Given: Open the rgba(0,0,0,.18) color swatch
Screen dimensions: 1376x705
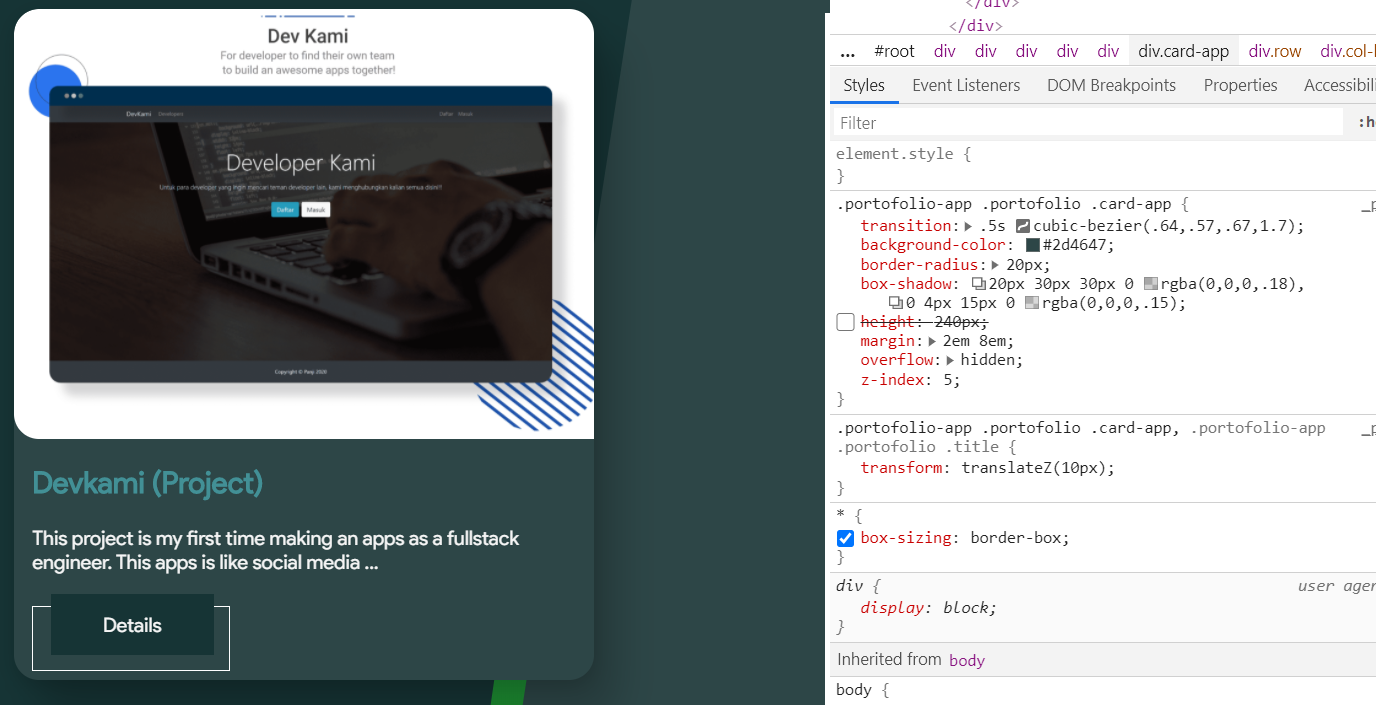Looking at the screenshot, I should (x=1150, y=285).
